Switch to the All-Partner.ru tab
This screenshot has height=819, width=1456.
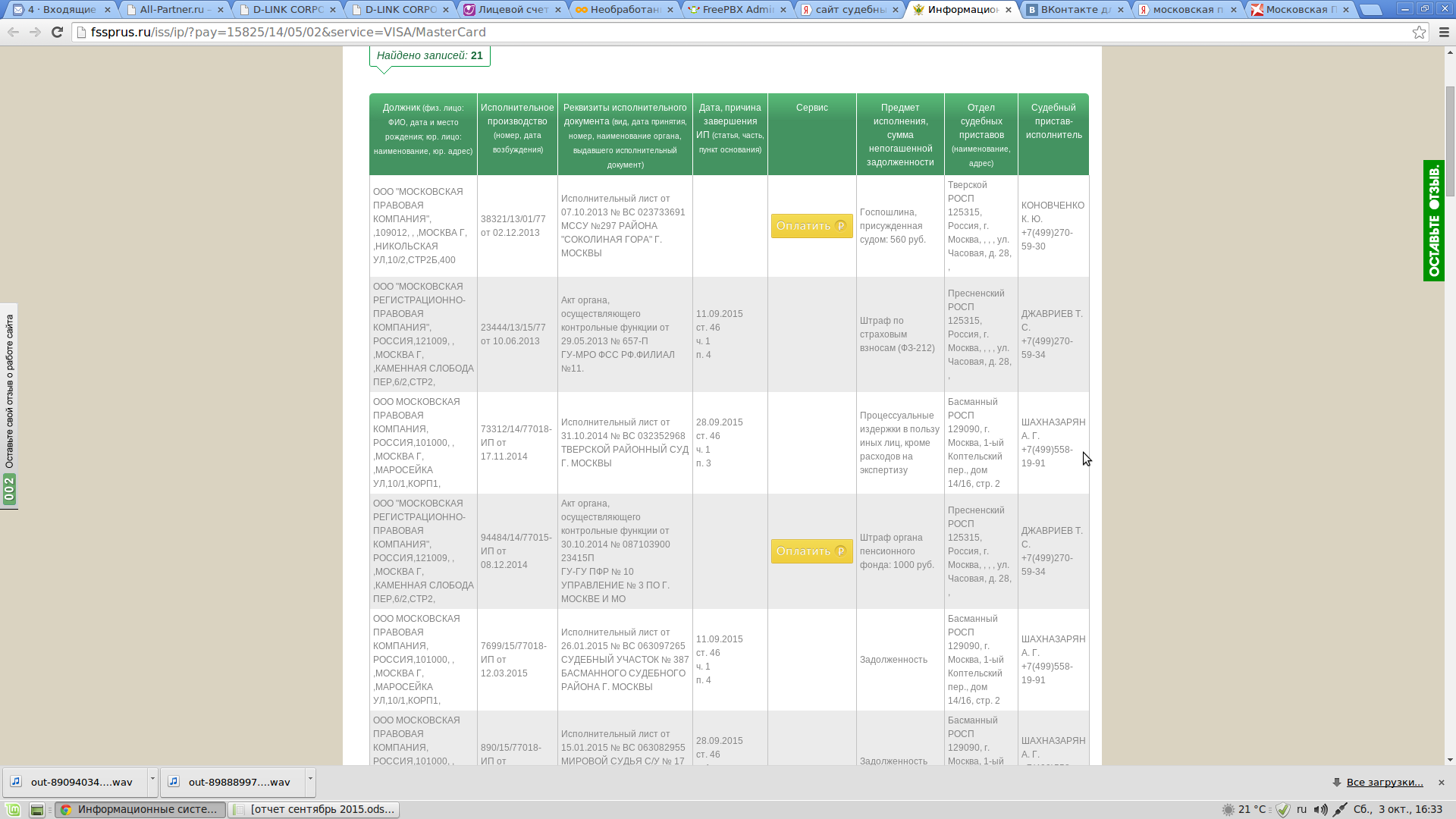pos(173,10)
